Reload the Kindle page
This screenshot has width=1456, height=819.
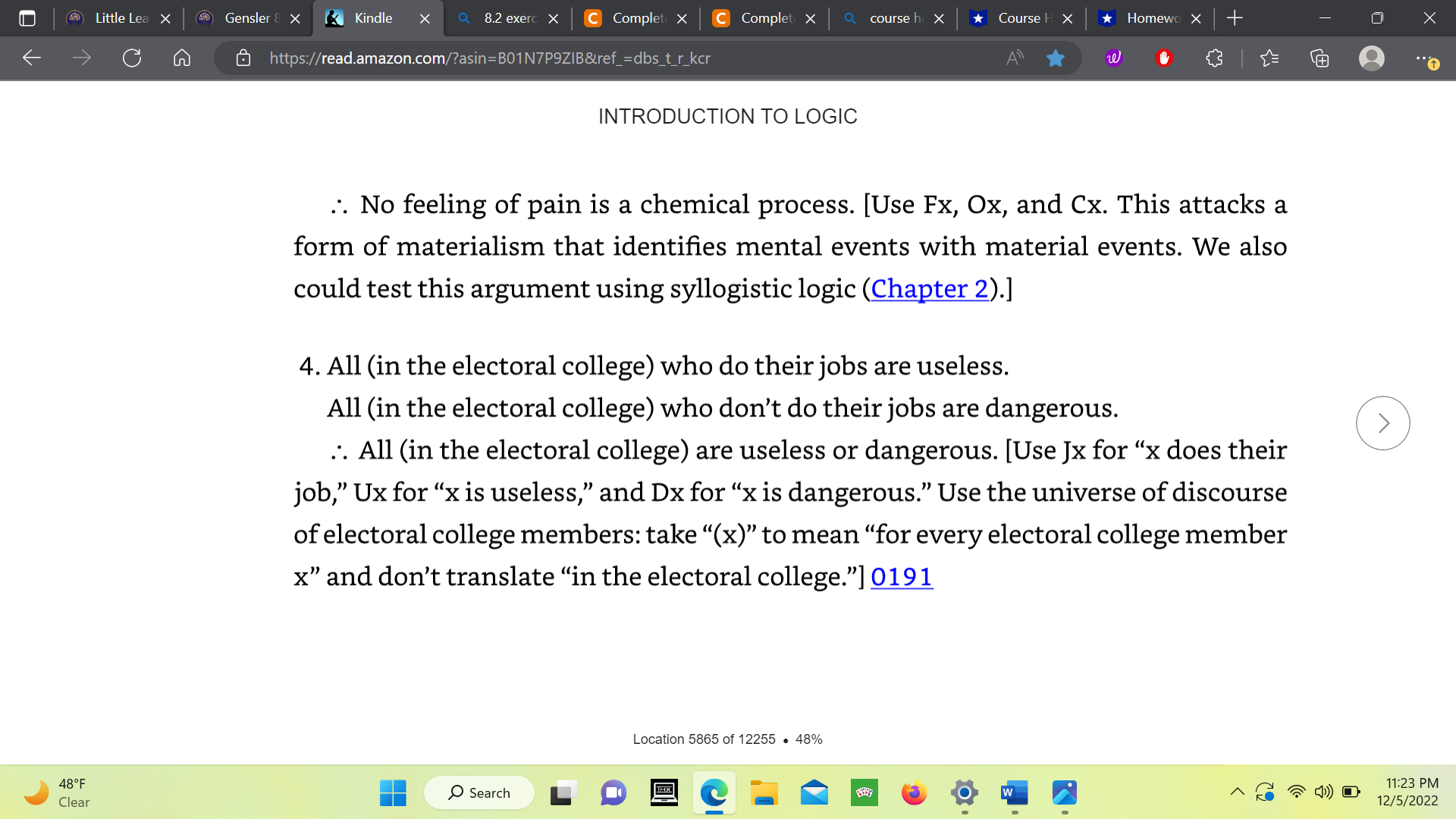[x=132, y=58]
